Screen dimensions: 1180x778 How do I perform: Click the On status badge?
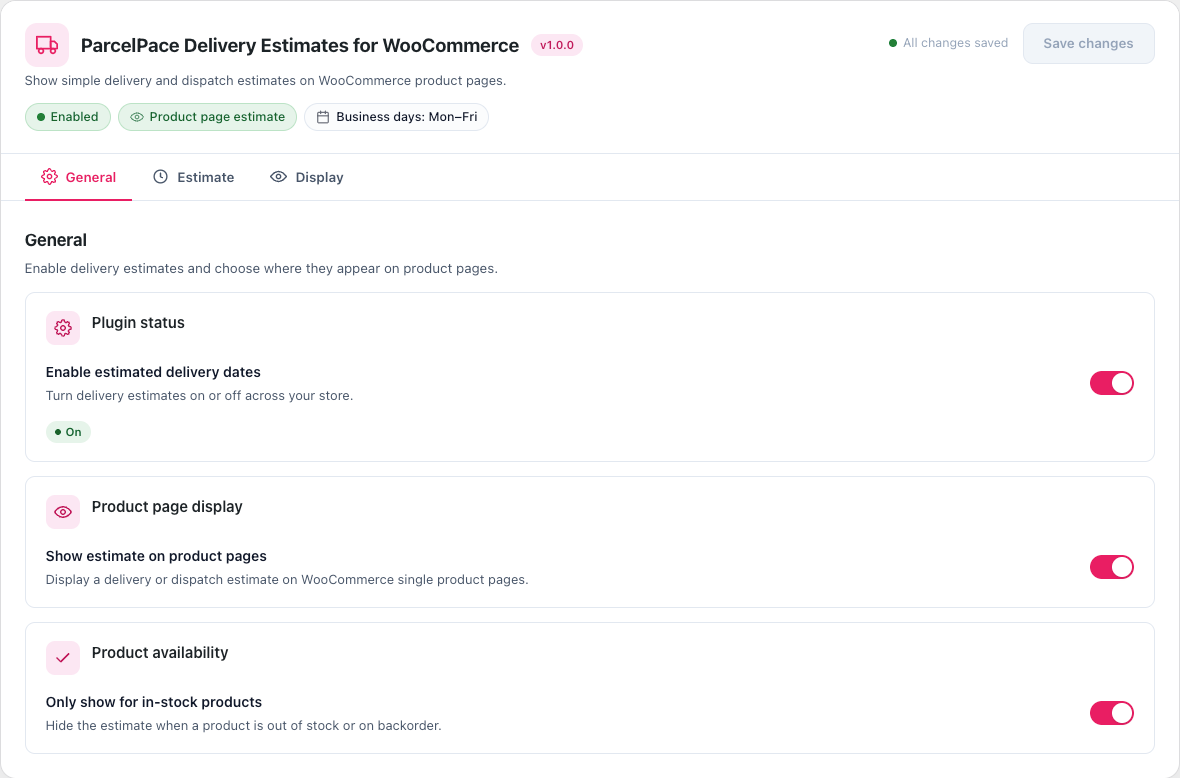(68, 432)
